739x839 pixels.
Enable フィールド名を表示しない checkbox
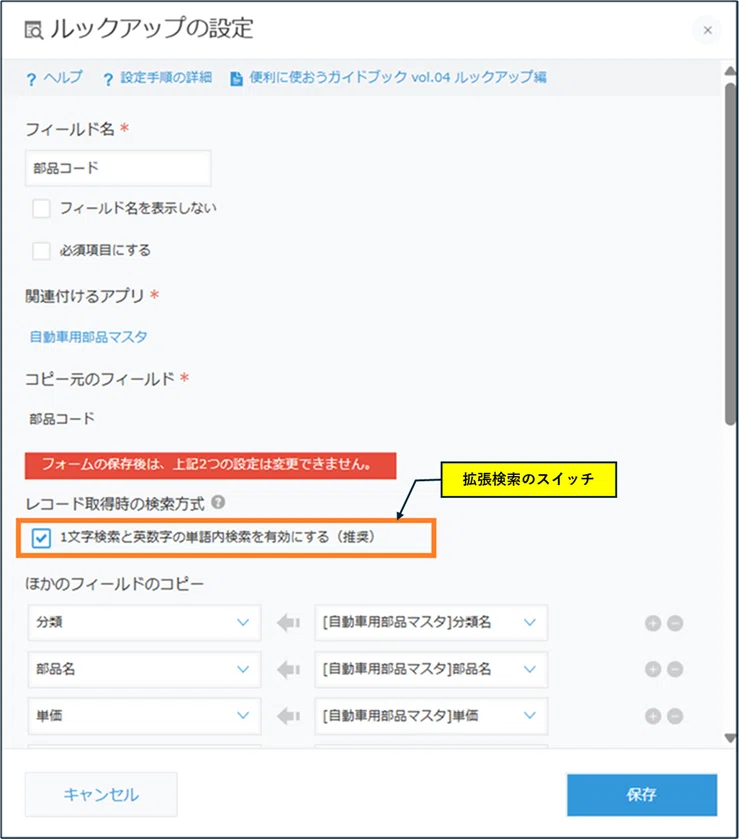(41, 209)
